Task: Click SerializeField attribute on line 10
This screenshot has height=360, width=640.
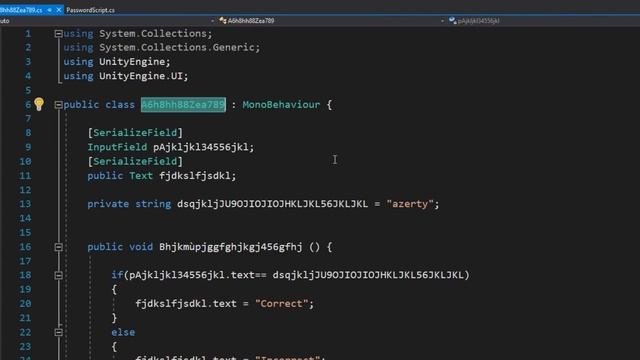Action: click(135, 161)
